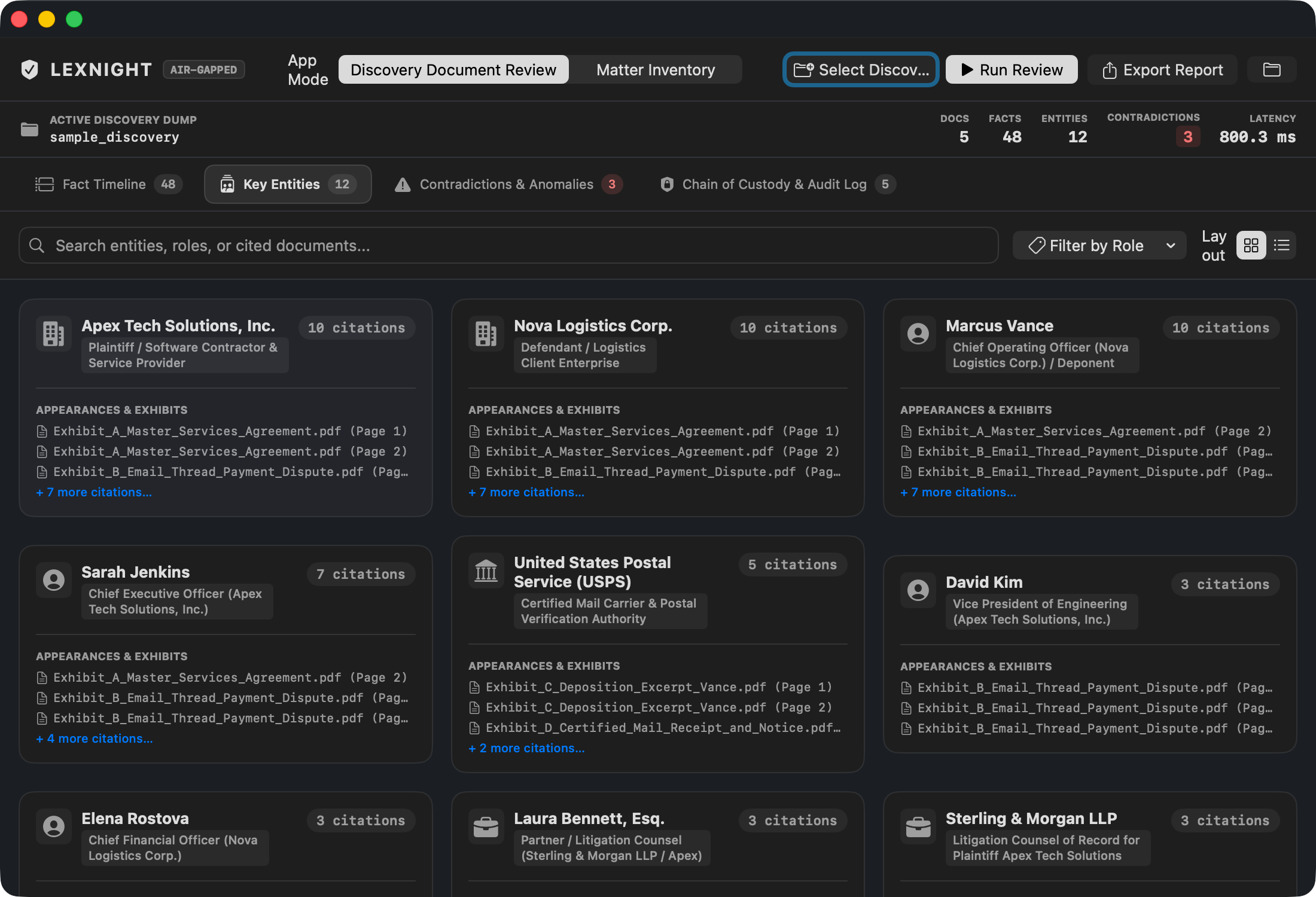Viewport: 1316px width, 897px height.
Task: Click the Export Report button
Action: coord(1162,70)
